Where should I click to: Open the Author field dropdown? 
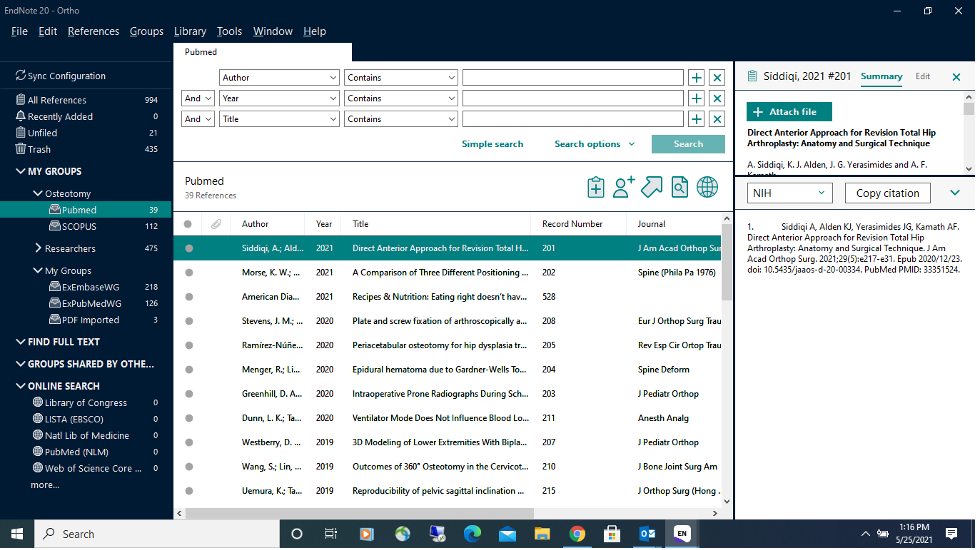(x=279, y=78)
